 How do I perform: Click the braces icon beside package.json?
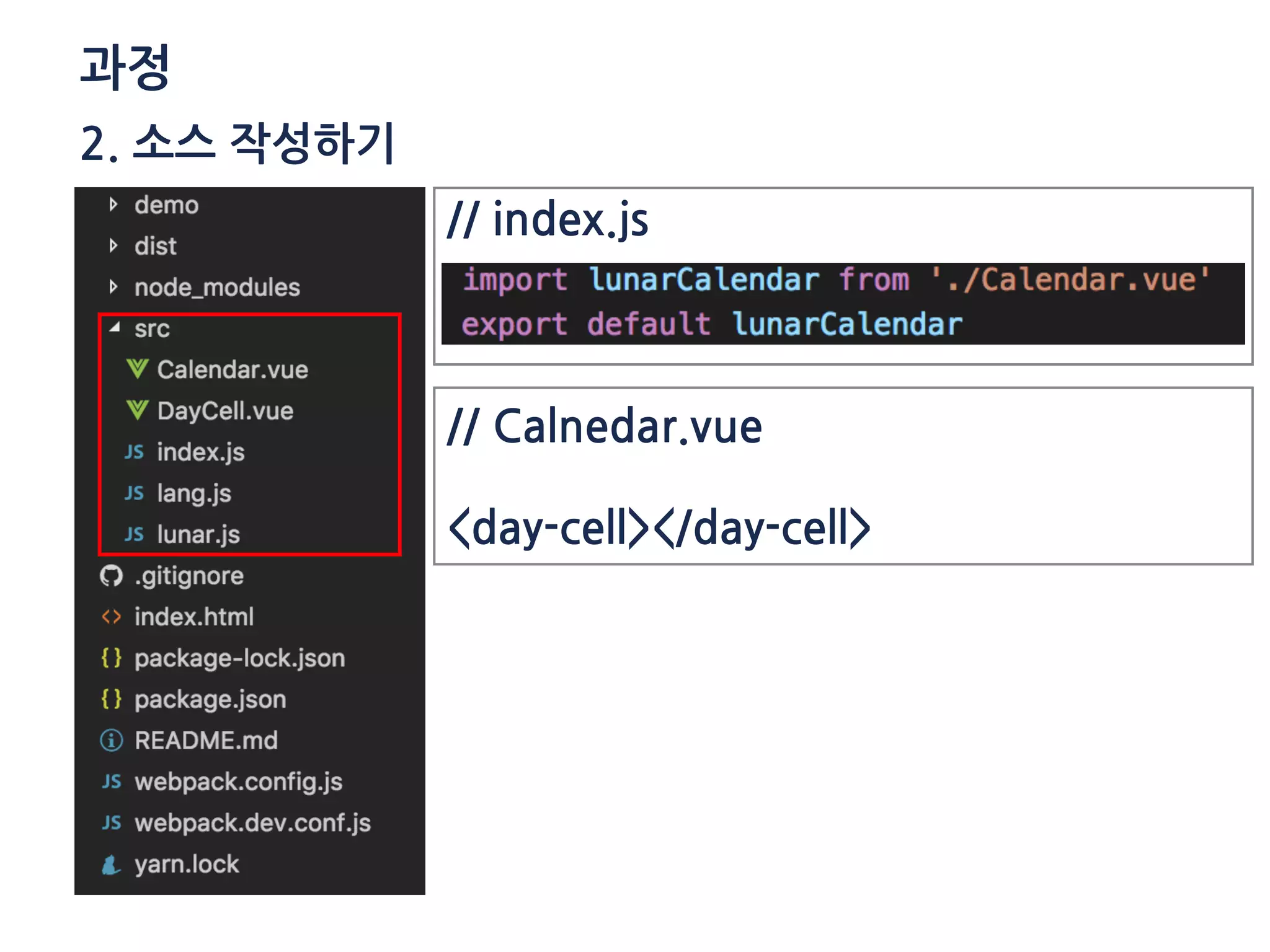(x=112, y=699)
